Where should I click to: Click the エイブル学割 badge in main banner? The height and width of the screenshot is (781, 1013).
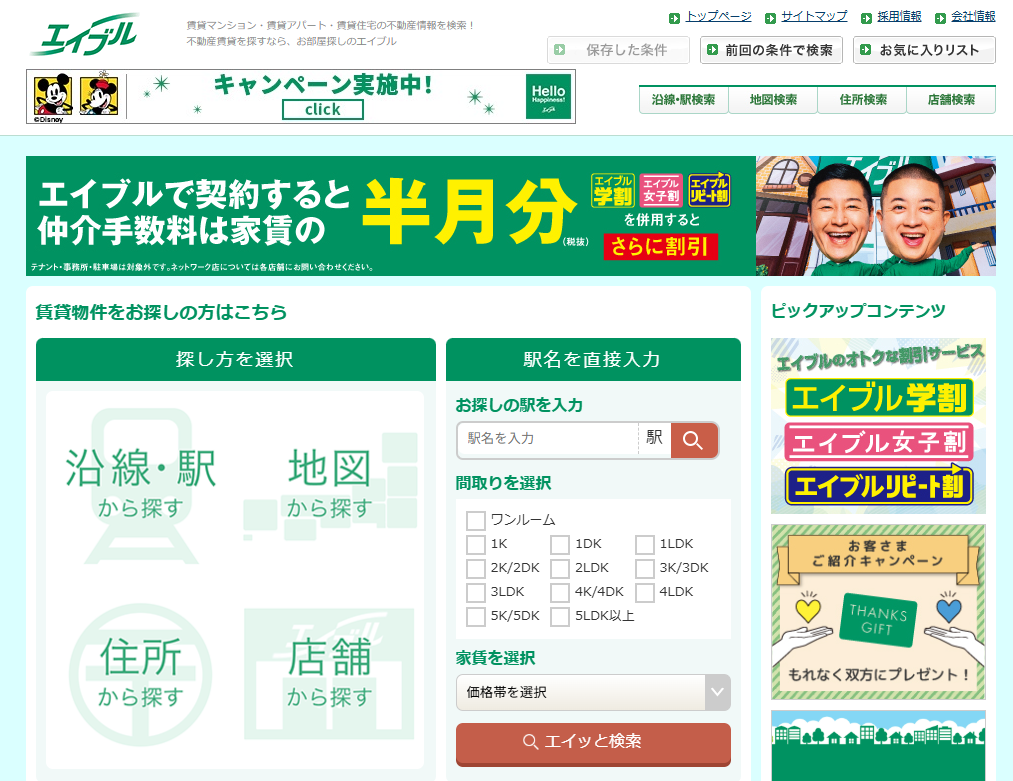(613, 190)
